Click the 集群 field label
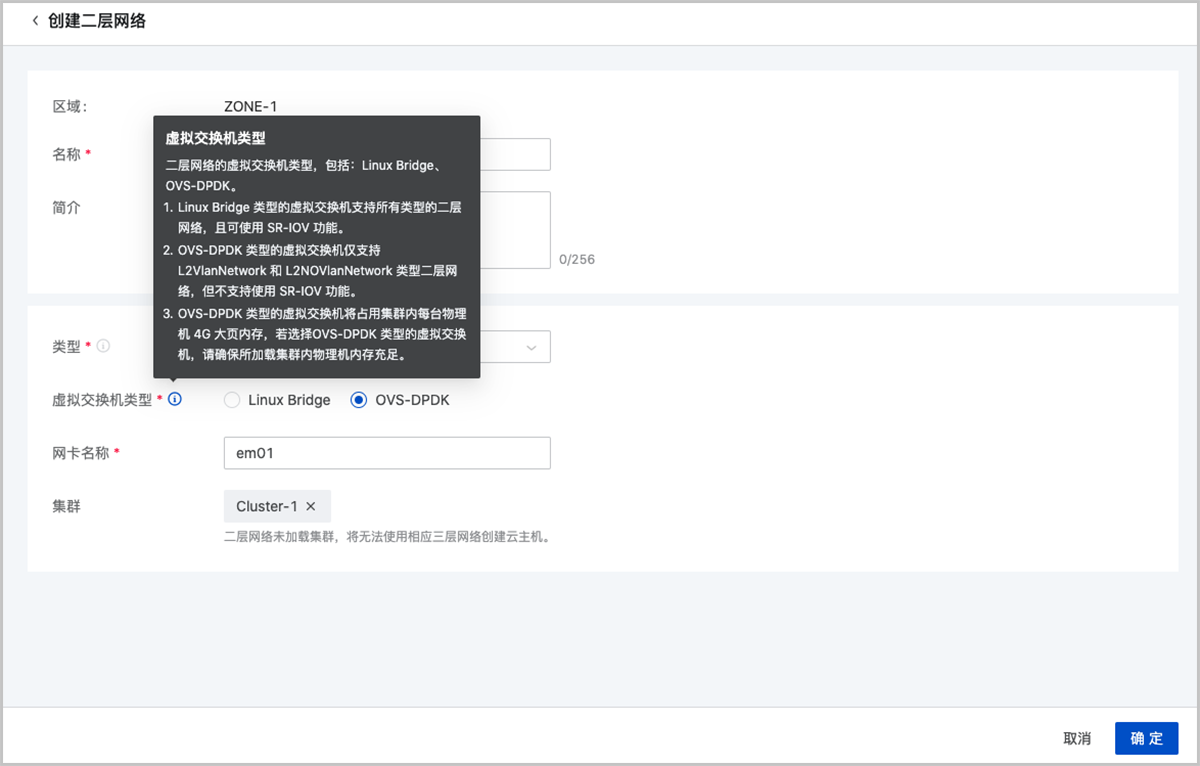 coord(66,506)
